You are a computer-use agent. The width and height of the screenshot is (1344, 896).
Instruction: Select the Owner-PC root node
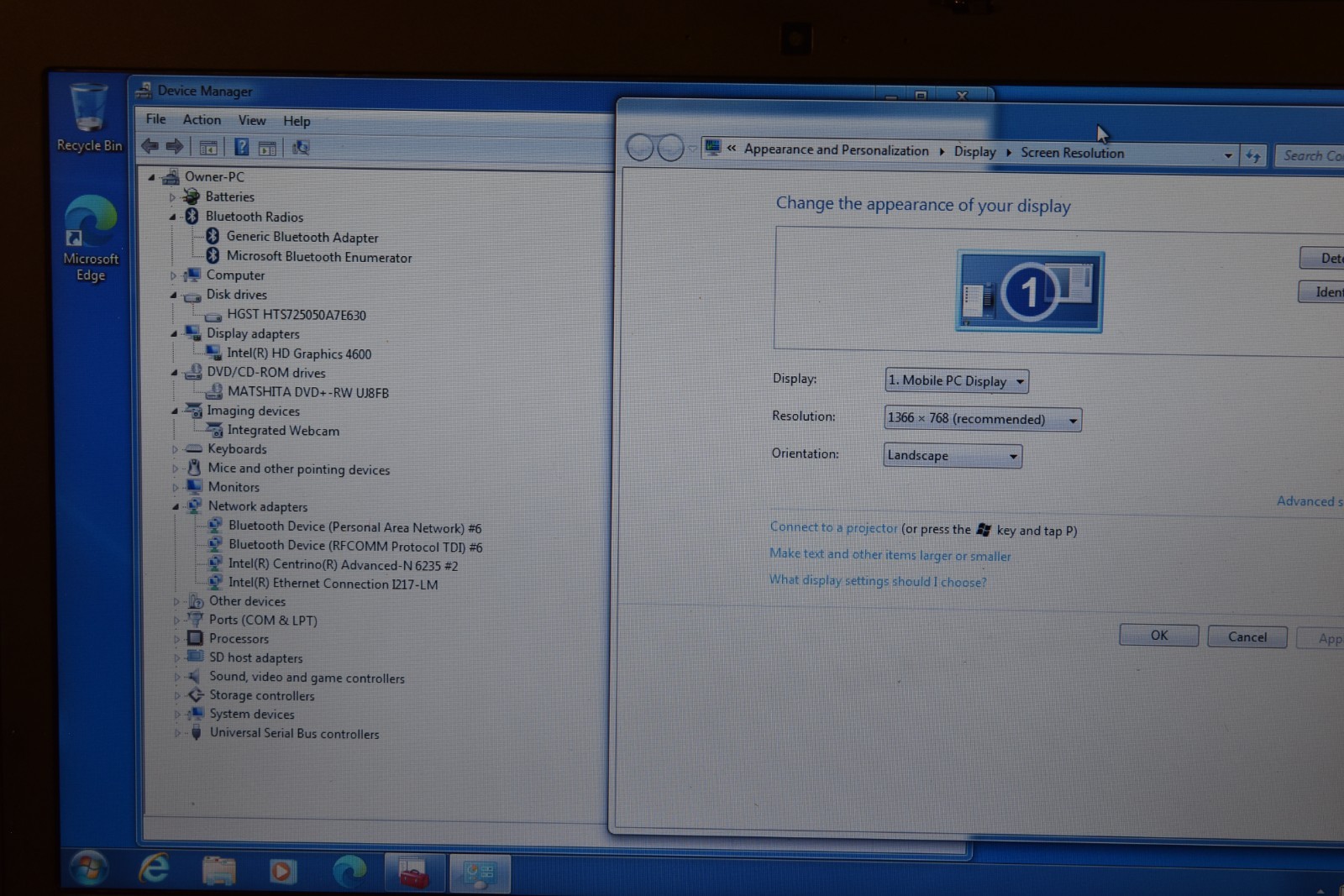pyautogui.click(x=215, y=176)
